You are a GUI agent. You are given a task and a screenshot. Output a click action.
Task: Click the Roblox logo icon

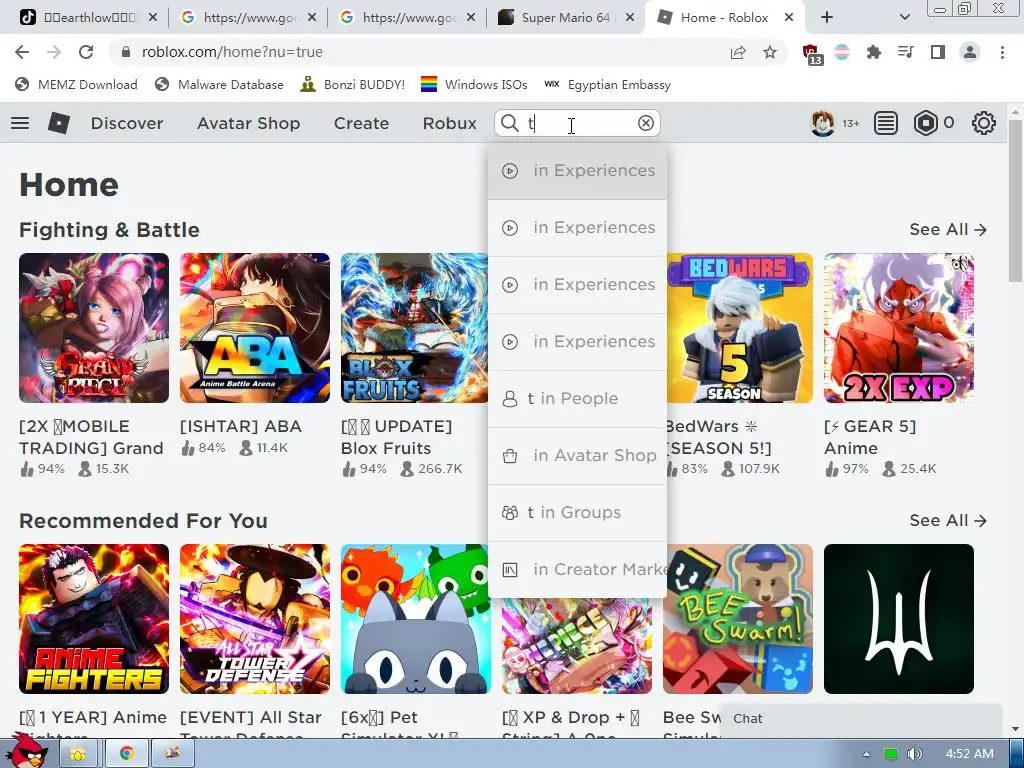(x=59, y=123)
